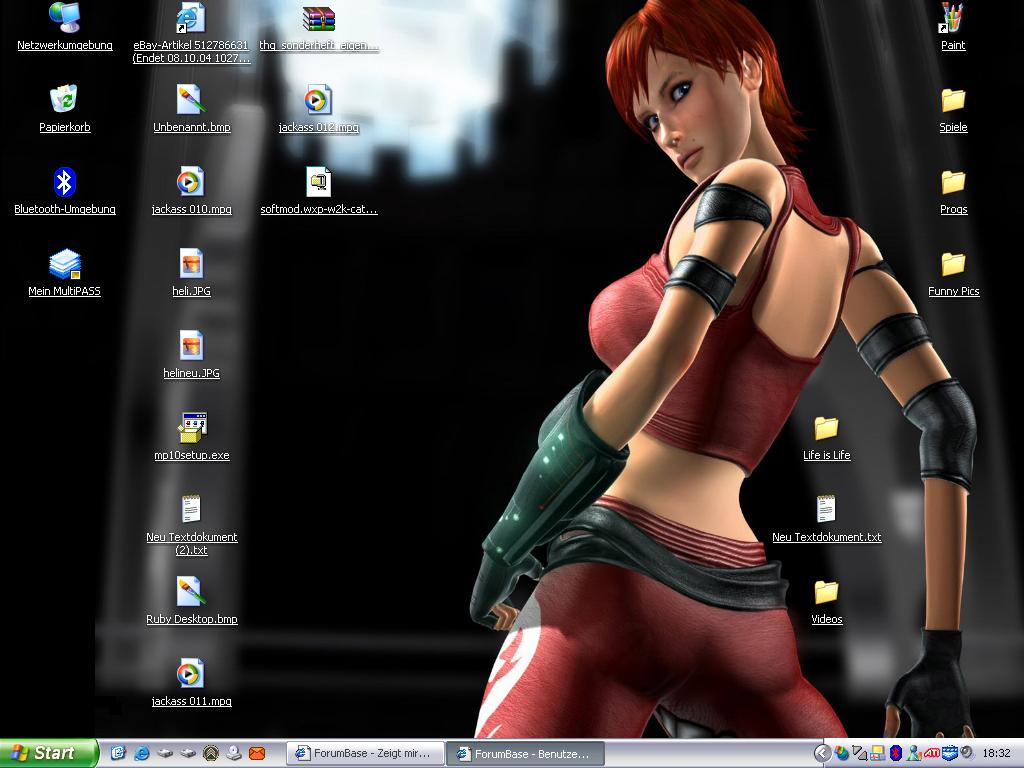Select the thq_sonderheft WinRAR archive icon
This screenshot has width=1024, height=768.
tap(319, 18)
